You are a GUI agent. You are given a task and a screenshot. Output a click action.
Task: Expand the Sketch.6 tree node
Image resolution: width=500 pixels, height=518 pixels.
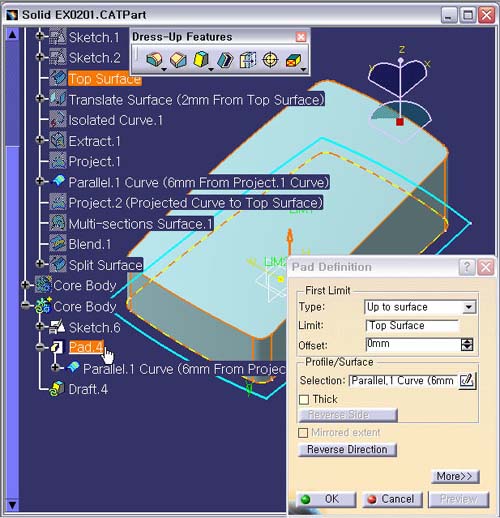click(x=40, y=326)
